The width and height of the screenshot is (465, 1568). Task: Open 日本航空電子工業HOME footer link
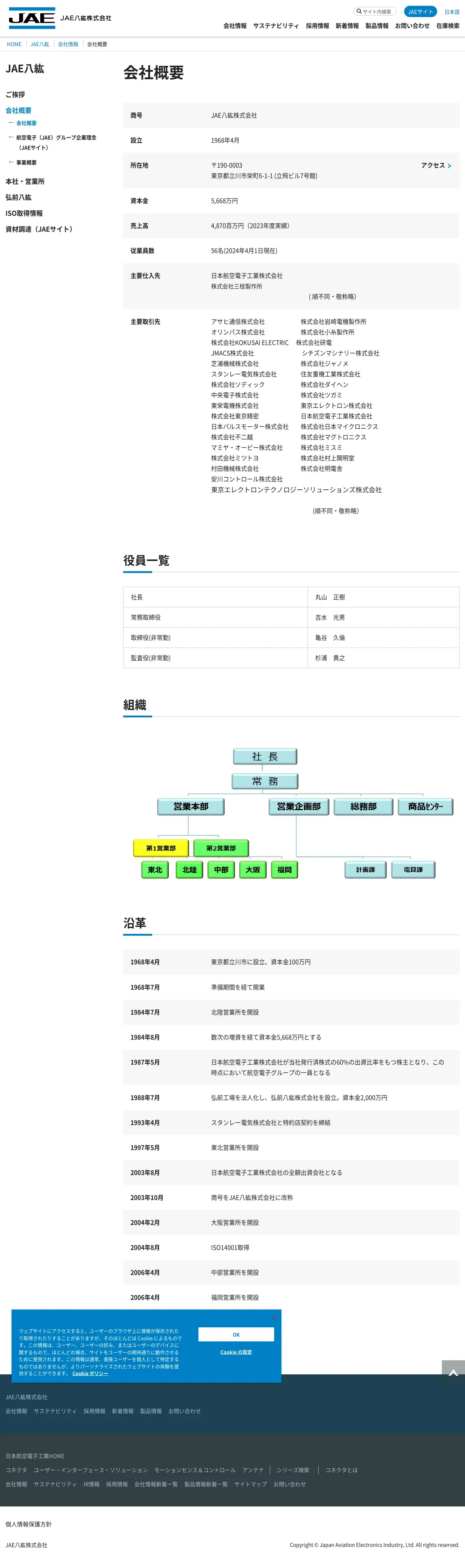(35, 1456)
